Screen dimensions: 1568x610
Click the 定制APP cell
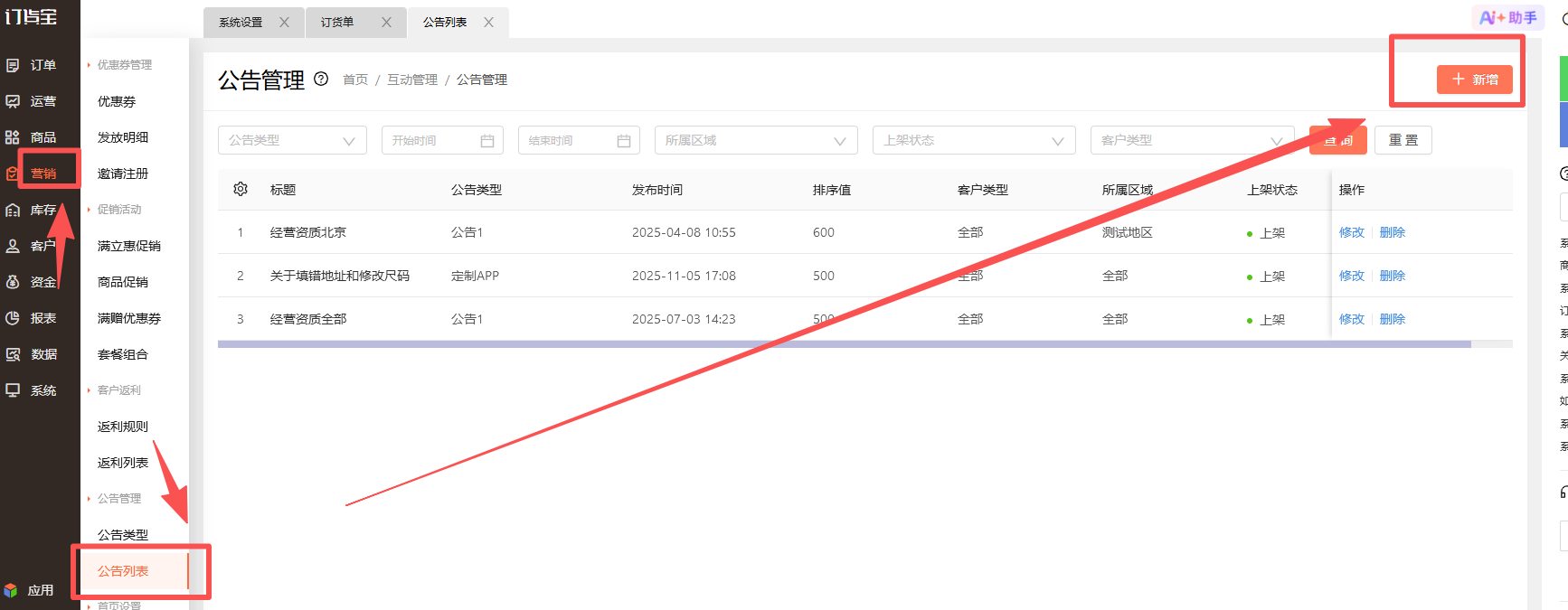[475, 276]
